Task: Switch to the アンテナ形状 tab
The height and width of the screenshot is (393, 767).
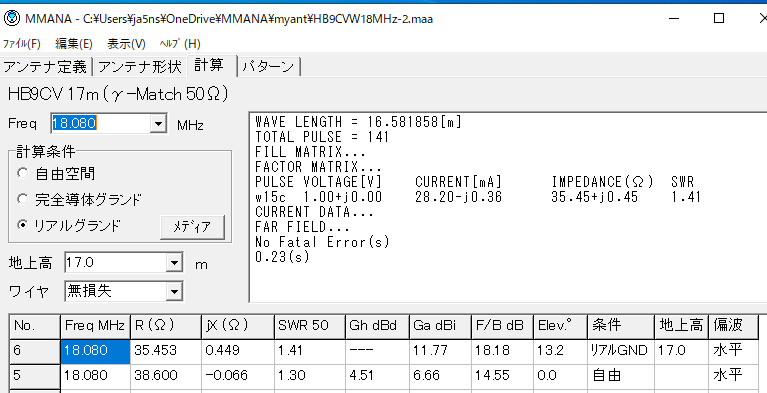Action: 139,67
